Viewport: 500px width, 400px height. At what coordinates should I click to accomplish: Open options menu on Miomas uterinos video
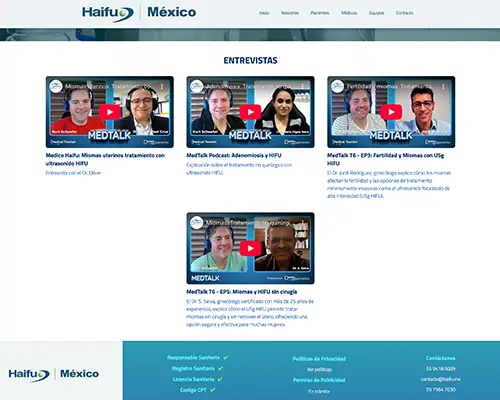pos(162,86)
